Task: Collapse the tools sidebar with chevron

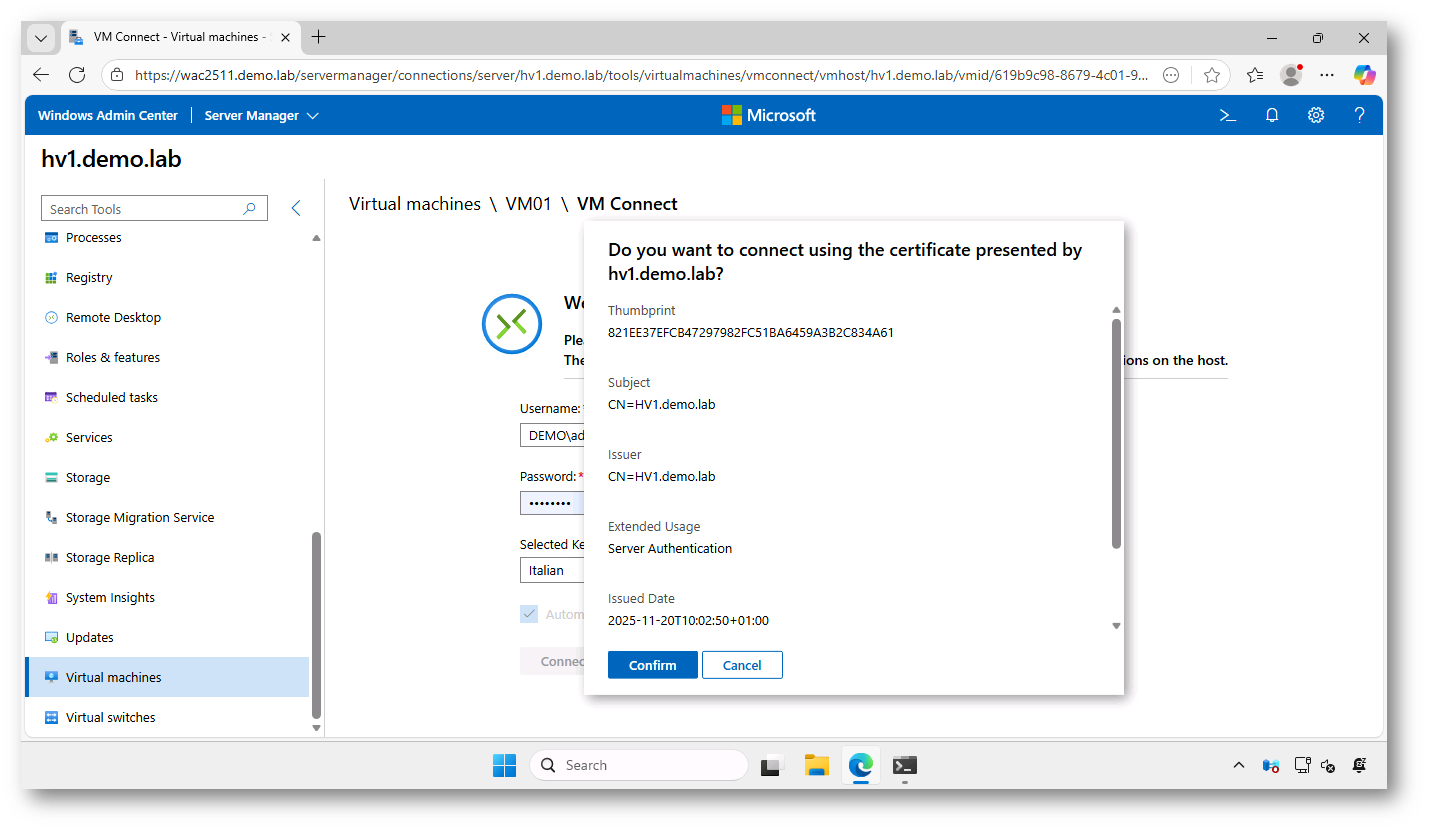Action: [x=295, y=208]
